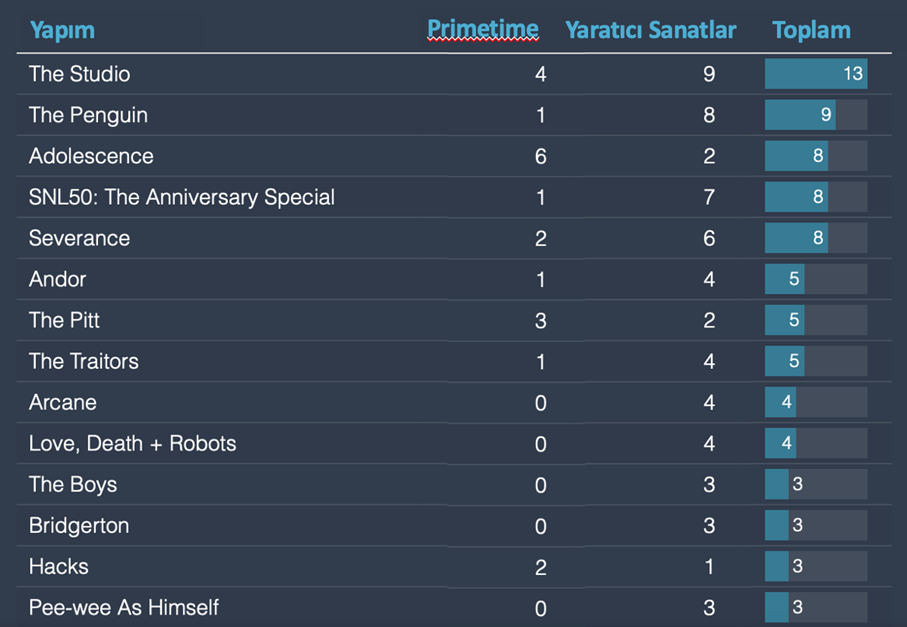
Task: Click The Penguin's total bar showing 9
Action: click(800, 115)
